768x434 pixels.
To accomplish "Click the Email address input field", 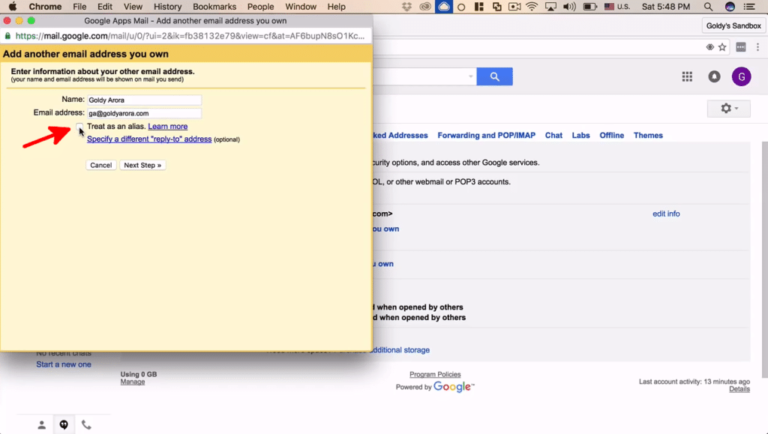I will click(x=144, y=113).
